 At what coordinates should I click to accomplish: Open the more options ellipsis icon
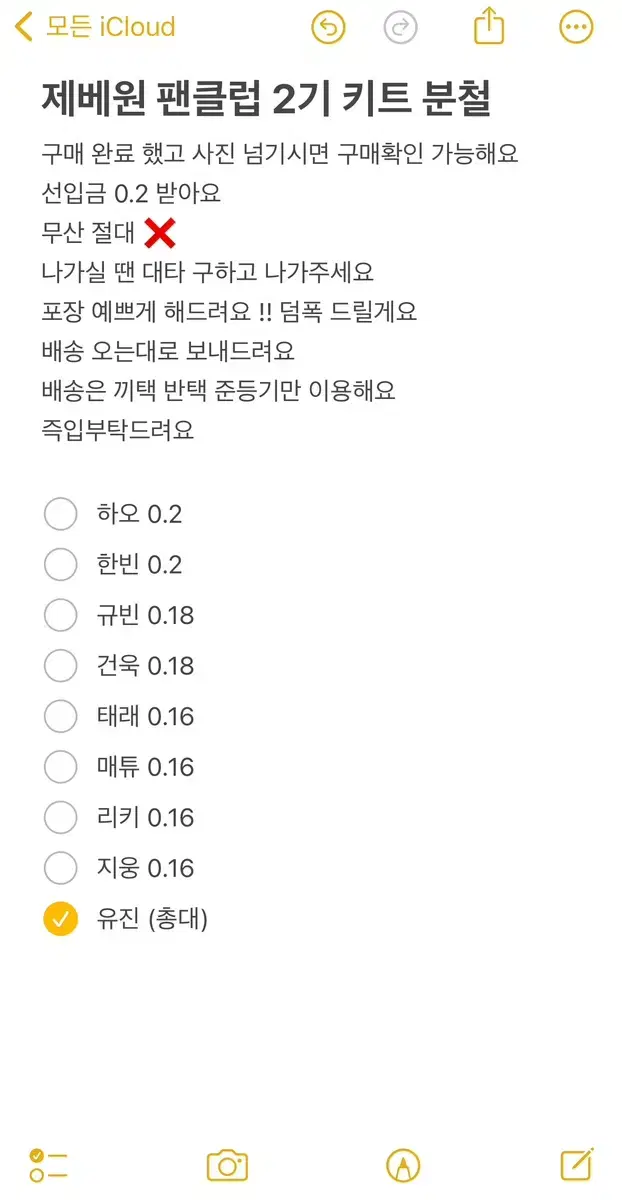tap(576, 27)
